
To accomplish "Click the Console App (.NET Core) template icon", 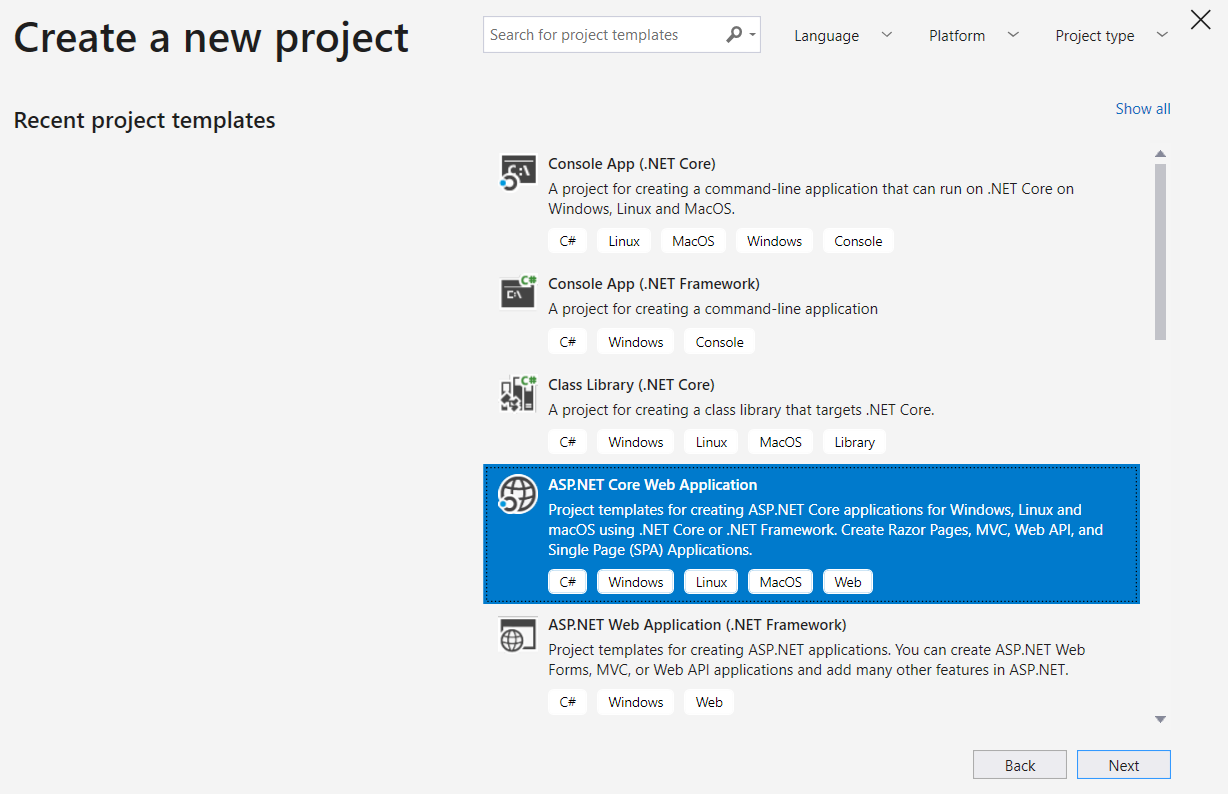I will [518, 173].
